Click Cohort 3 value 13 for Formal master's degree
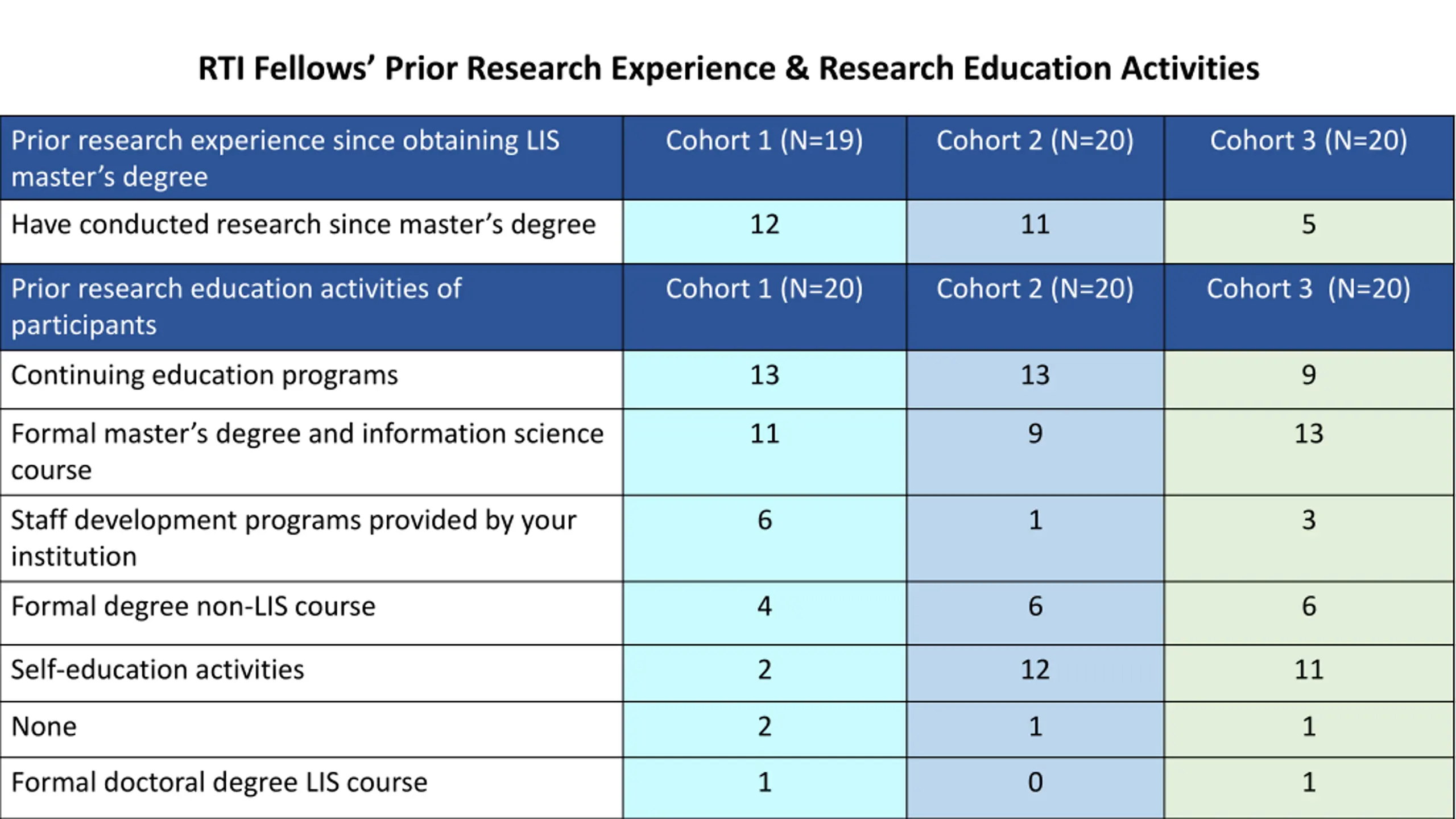Screen dimensions: 1456x819 (1308, 435)
